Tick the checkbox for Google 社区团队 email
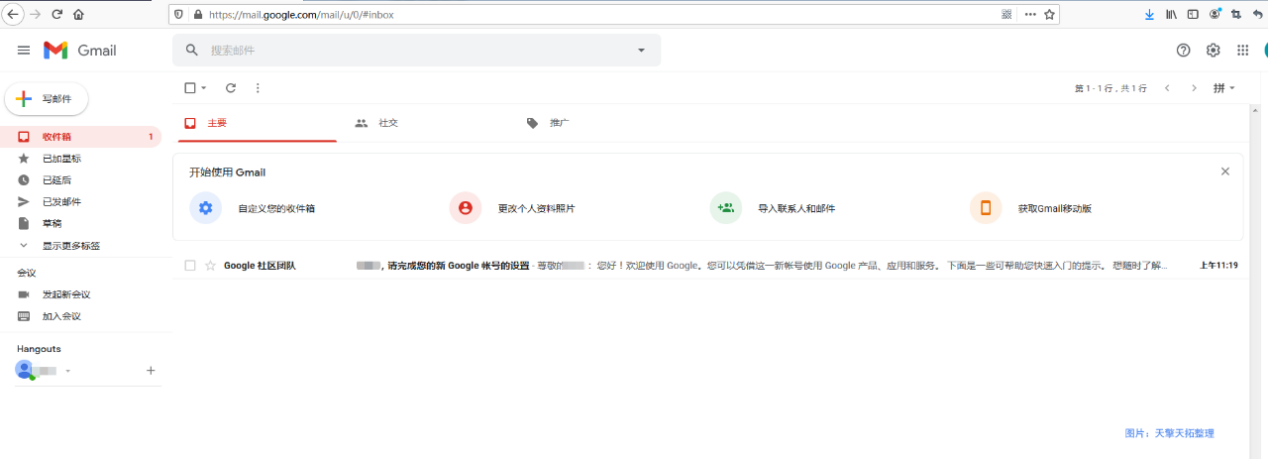Screen dimensions: 1268x459 190,266
